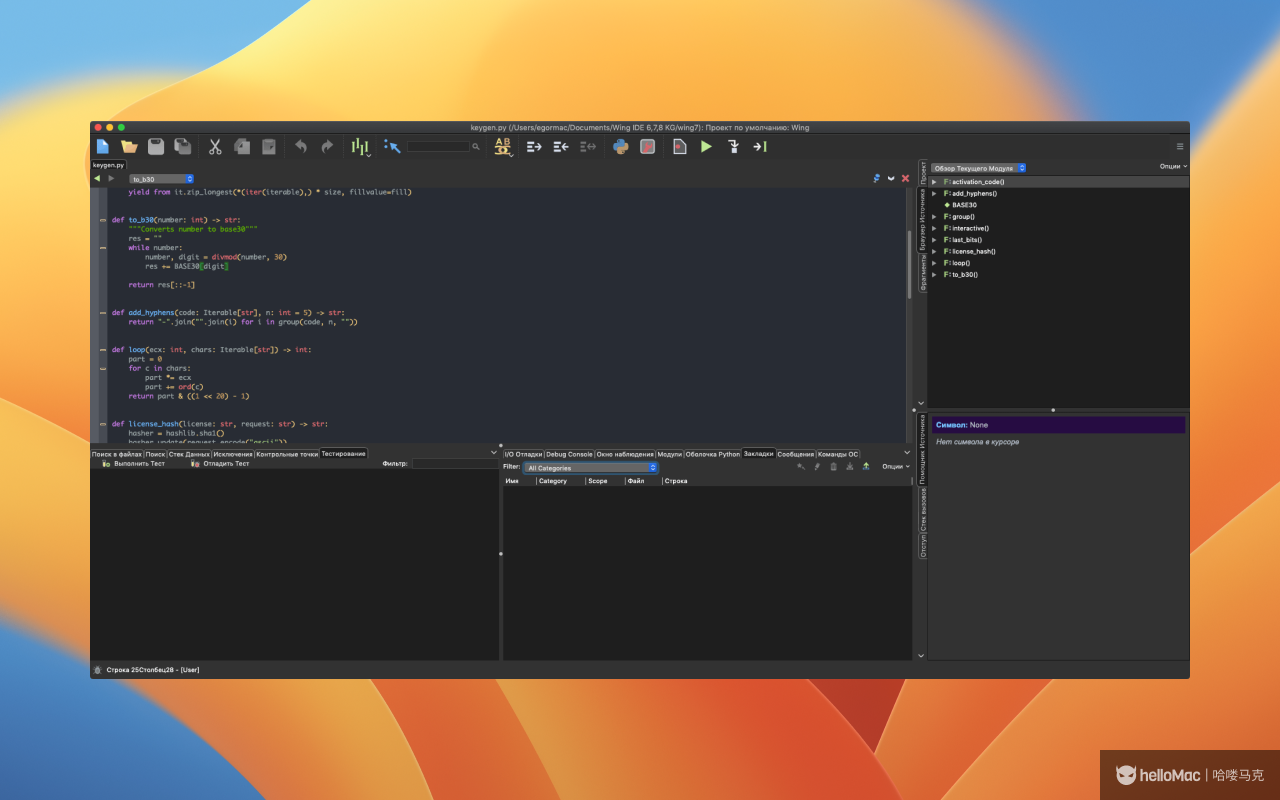Open the All Categories filter dropdown
Viewport: 1280px width, 800px height.
pyautogui.click(x=591, y=467)
